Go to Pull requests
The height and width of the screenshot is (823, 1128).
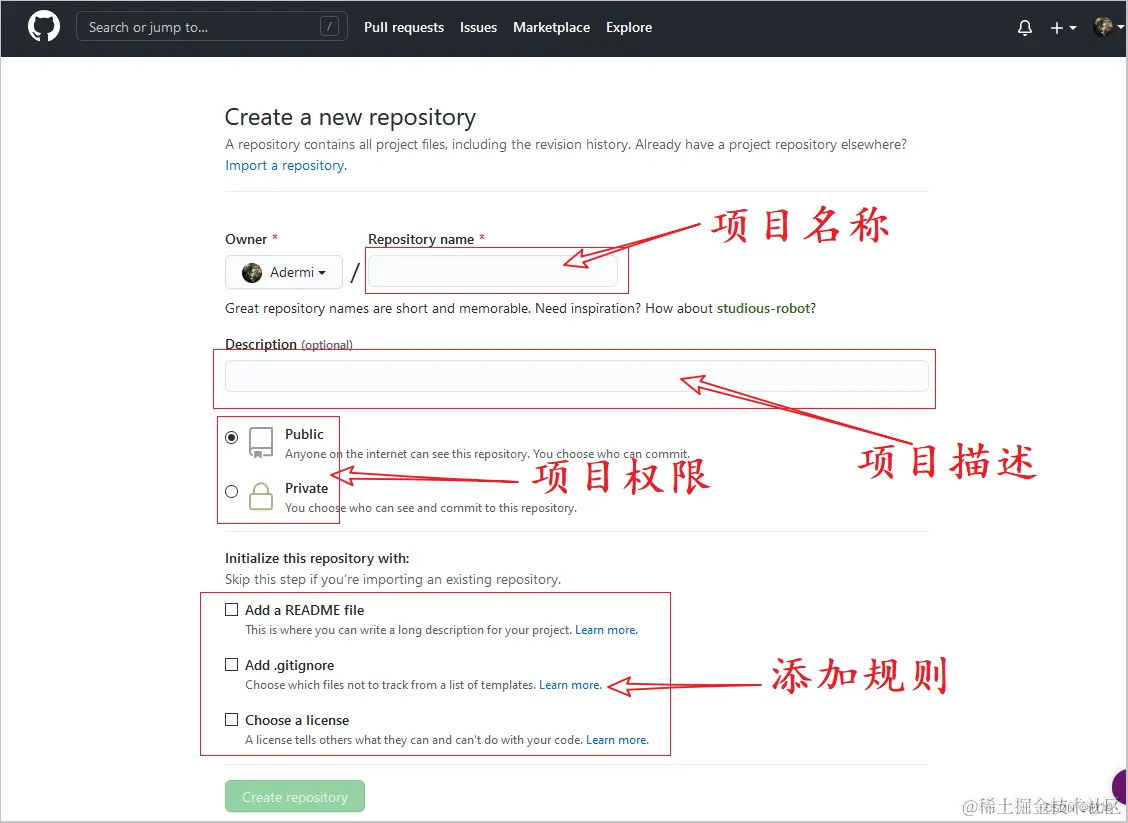404,27
